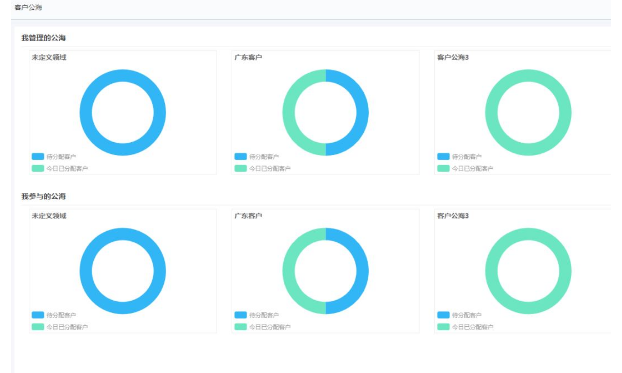Toggle 待分配客户 legend label in managed 客户公海3 card
Viewport: 622px width, 373px height.
tap(467, 157)
